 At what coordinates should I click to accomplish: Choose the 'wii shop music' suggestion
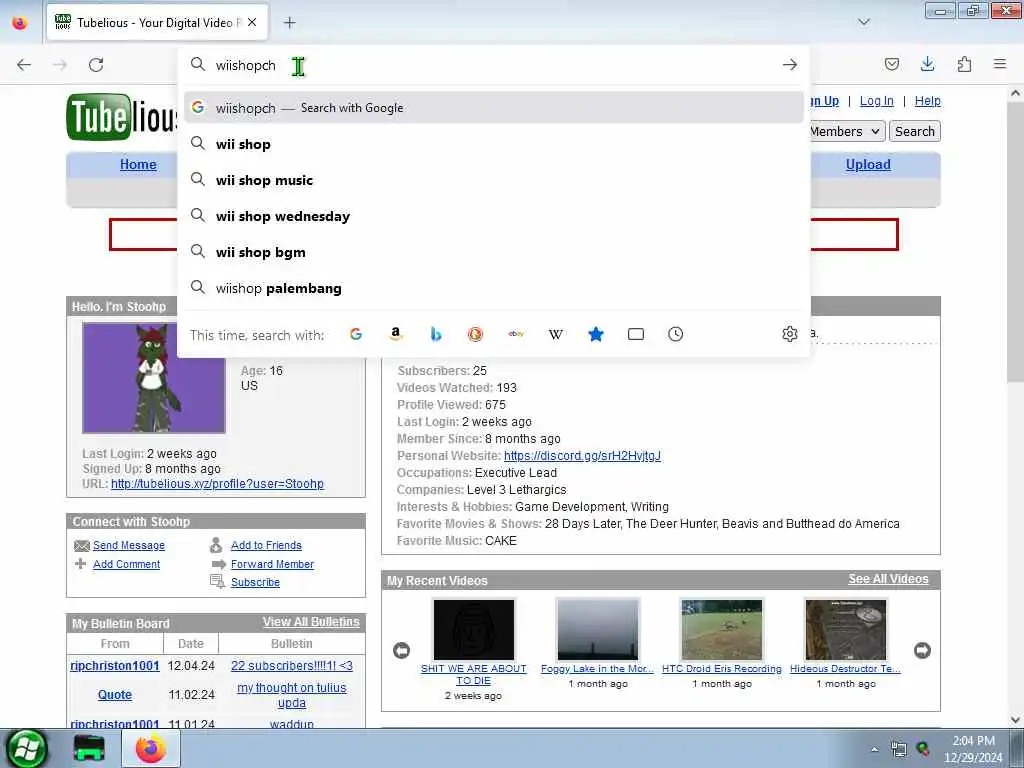click(494, 180)
